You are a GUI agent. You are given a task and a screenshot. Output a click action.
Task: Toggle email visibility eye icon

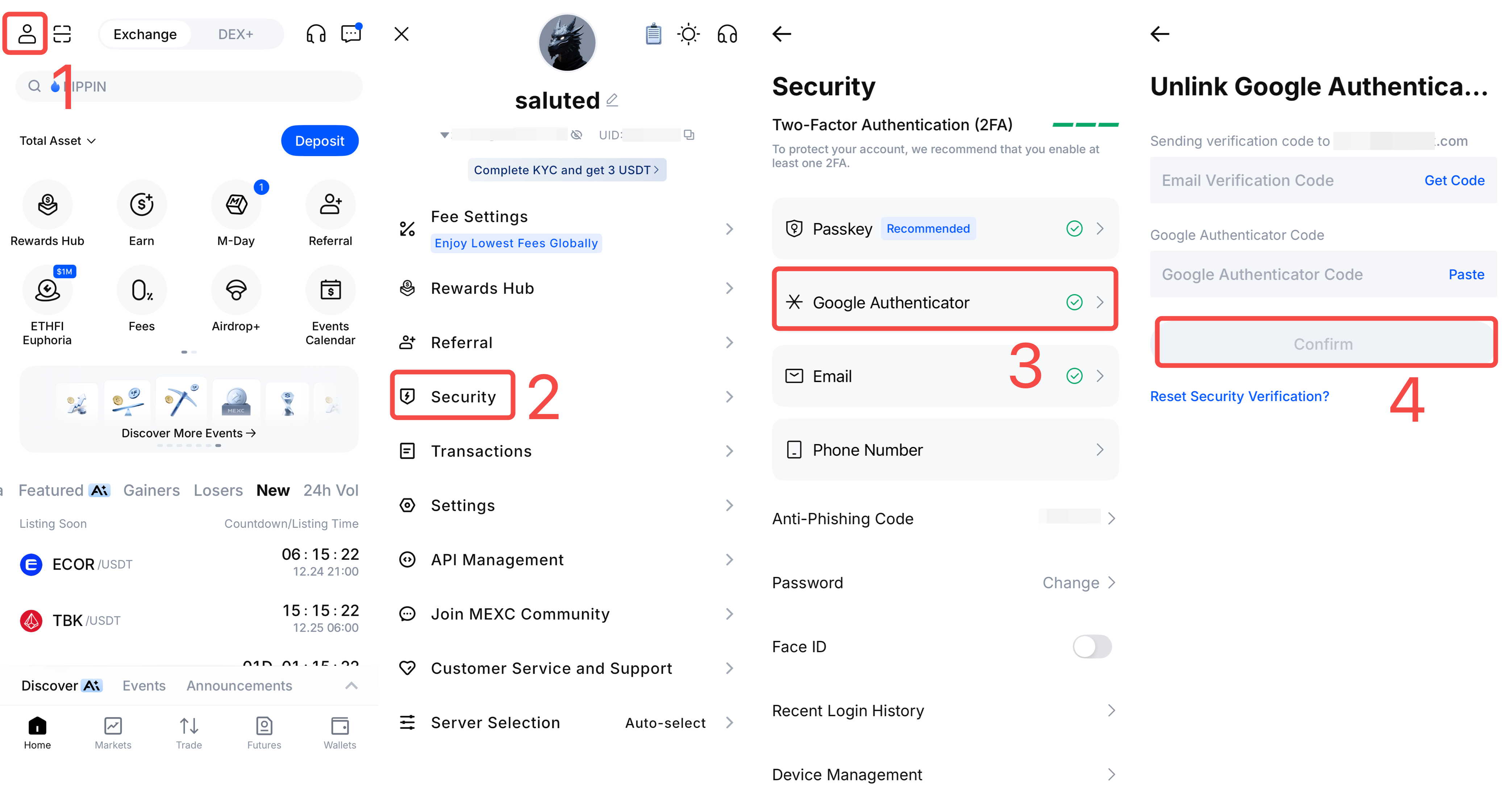pyautogui.click(x=577, y=135)
